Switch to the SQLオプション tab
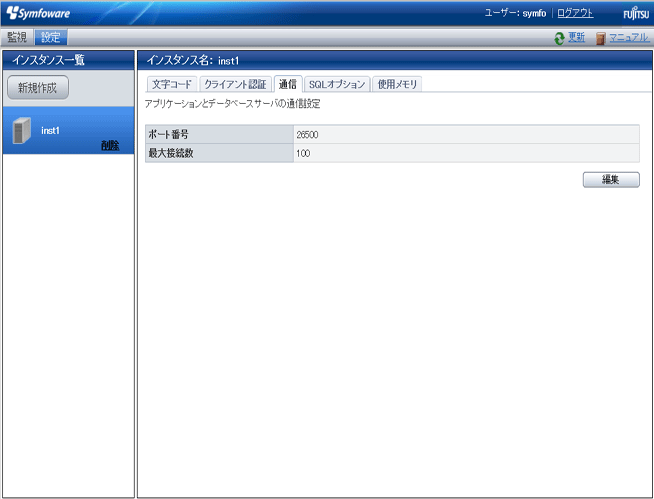The width and height of the screenshot is (654, 499). pyautogui.click(x=337, y=84)
